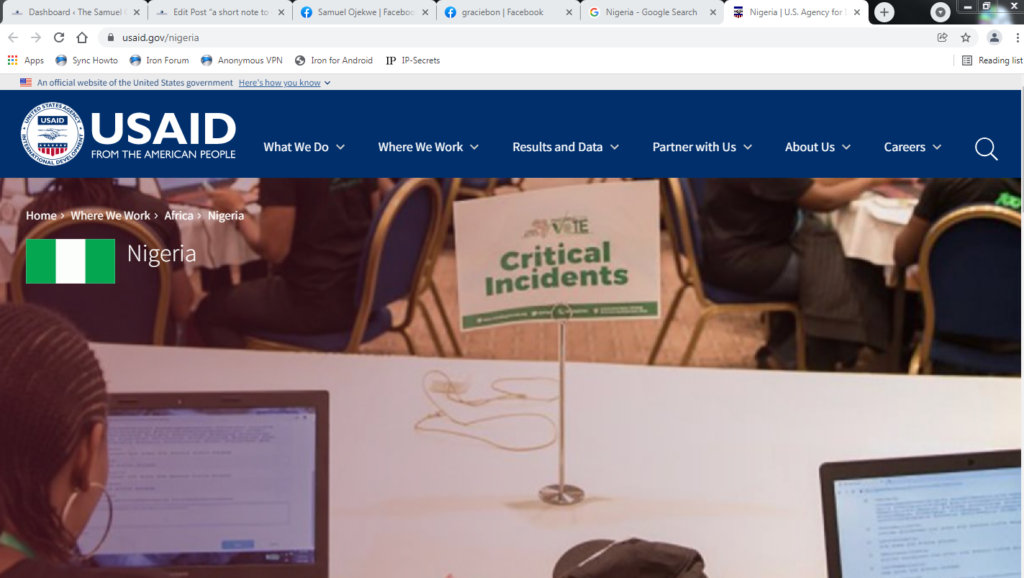Open IP-Secrets bookmark
The image size is (1024, 578).
coord(413,60)
